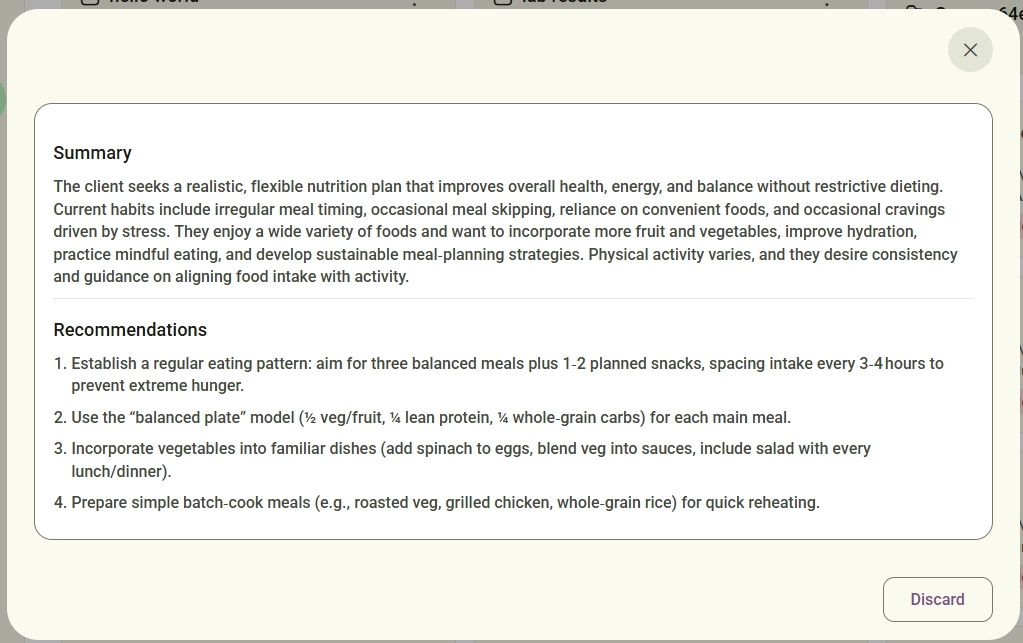Click the Discard button
The height and width of the screenshot is (643, 1023).
[938, 599]
